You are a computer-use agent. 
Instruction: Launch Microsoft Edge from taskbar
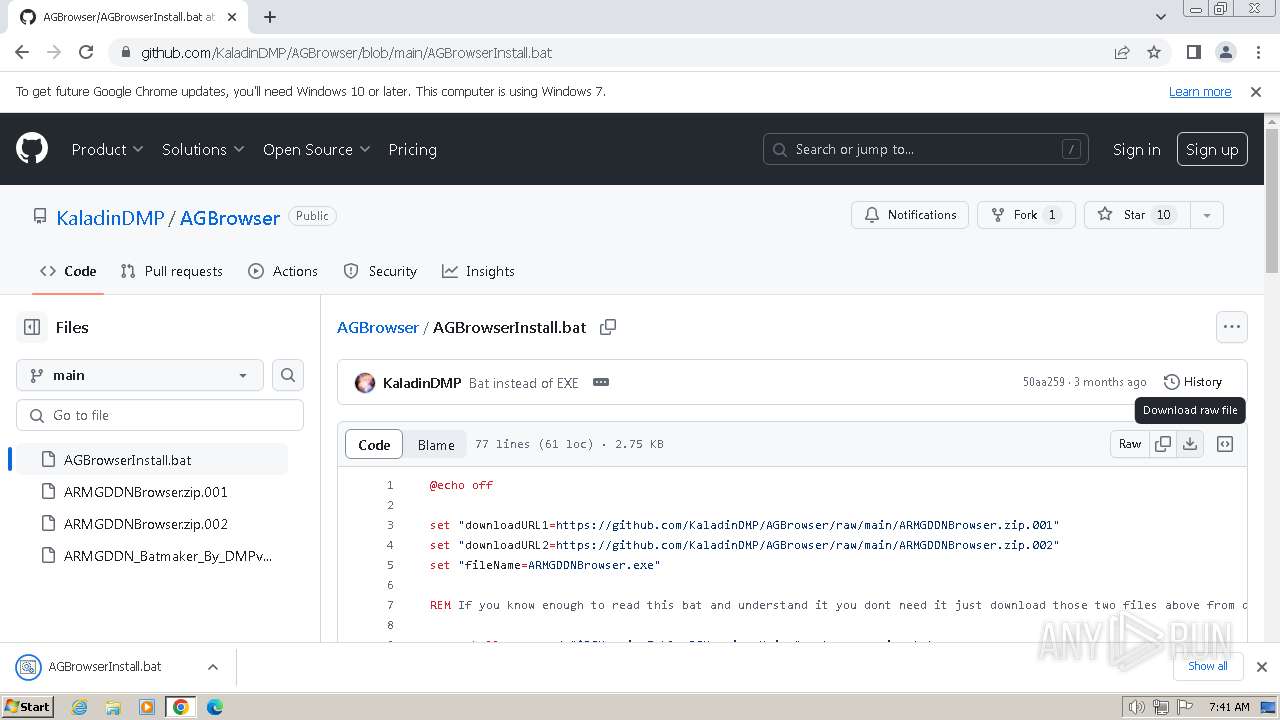coord(215,707)
